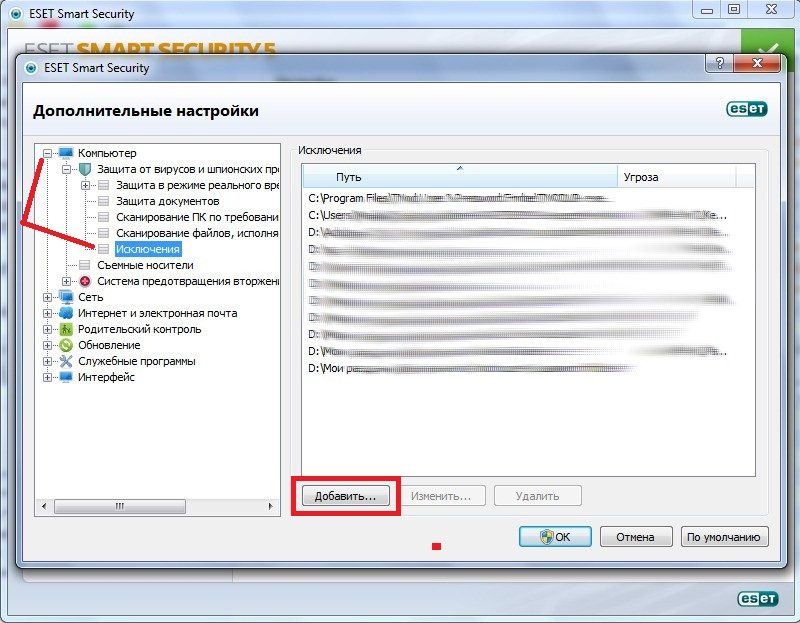Click the Служебные программы tools icon
Screen dimensions: 800x623
coord(66,361)
